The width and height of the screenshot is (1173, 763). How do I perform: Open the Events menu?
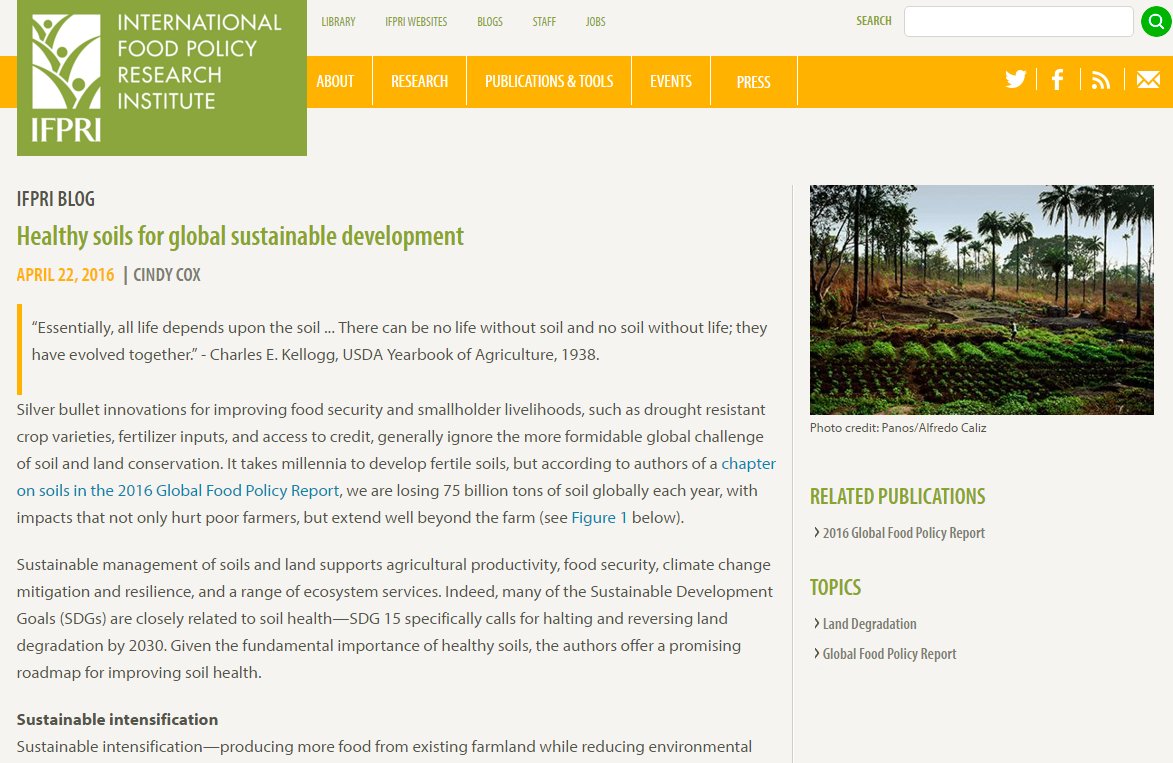tap(670, 81)
